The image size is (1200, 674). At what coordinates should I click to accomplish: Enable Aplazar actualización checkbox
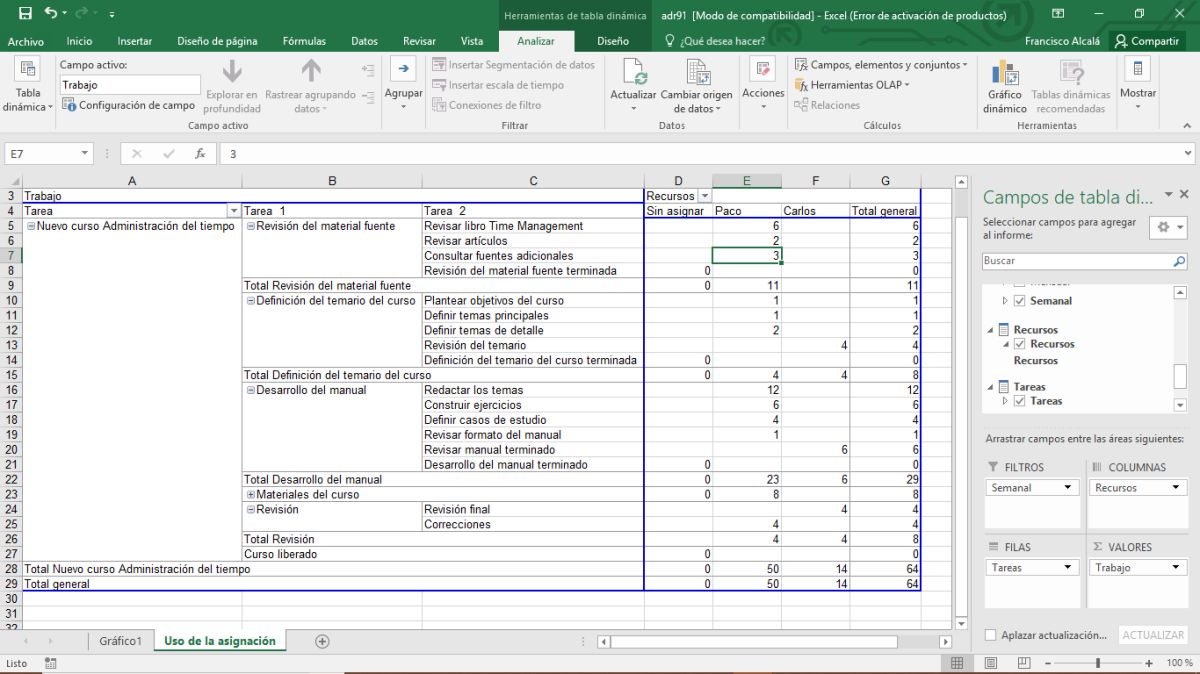(x=990, y=635)
